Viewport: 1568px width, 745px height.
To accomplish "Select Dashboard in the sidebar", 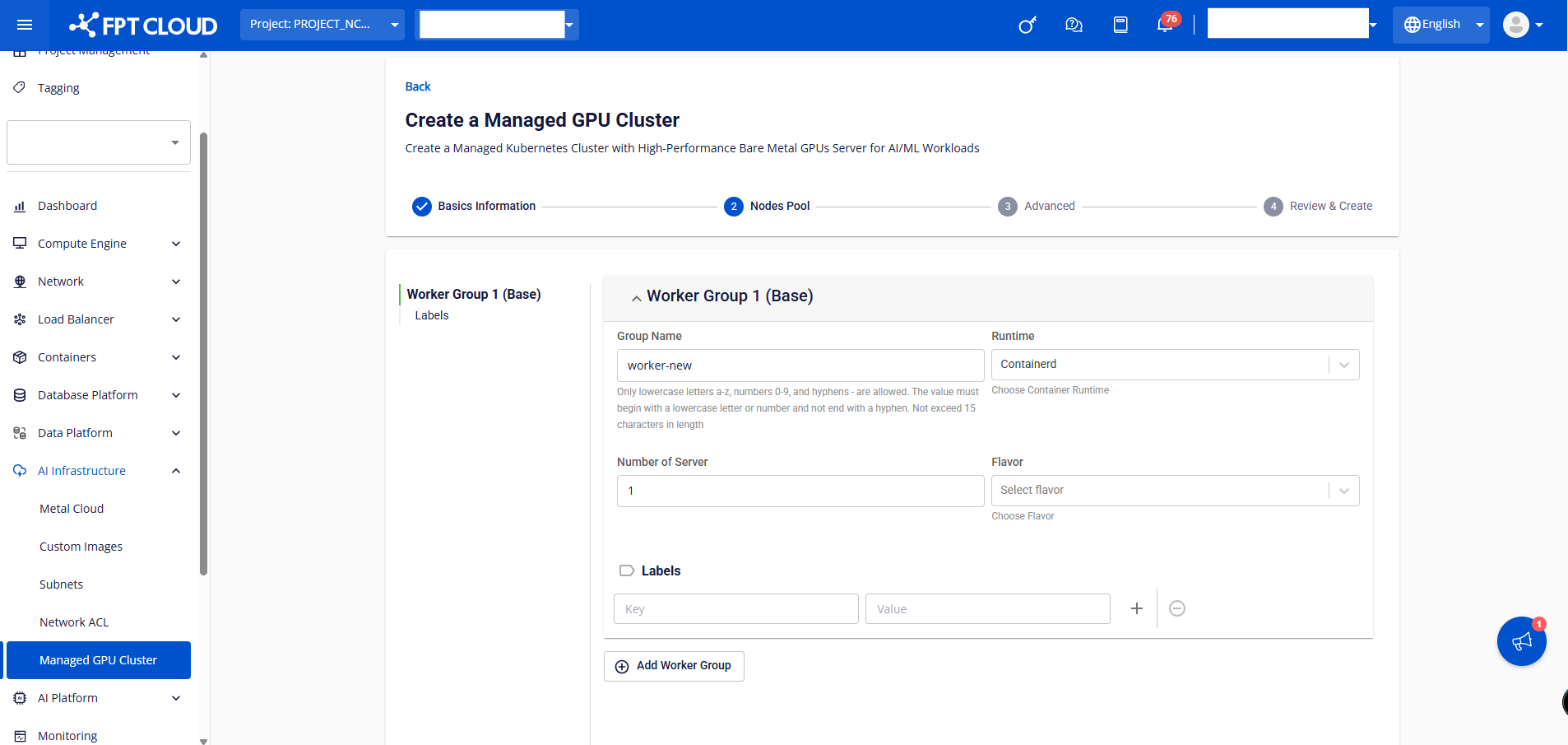I will 67,206.
